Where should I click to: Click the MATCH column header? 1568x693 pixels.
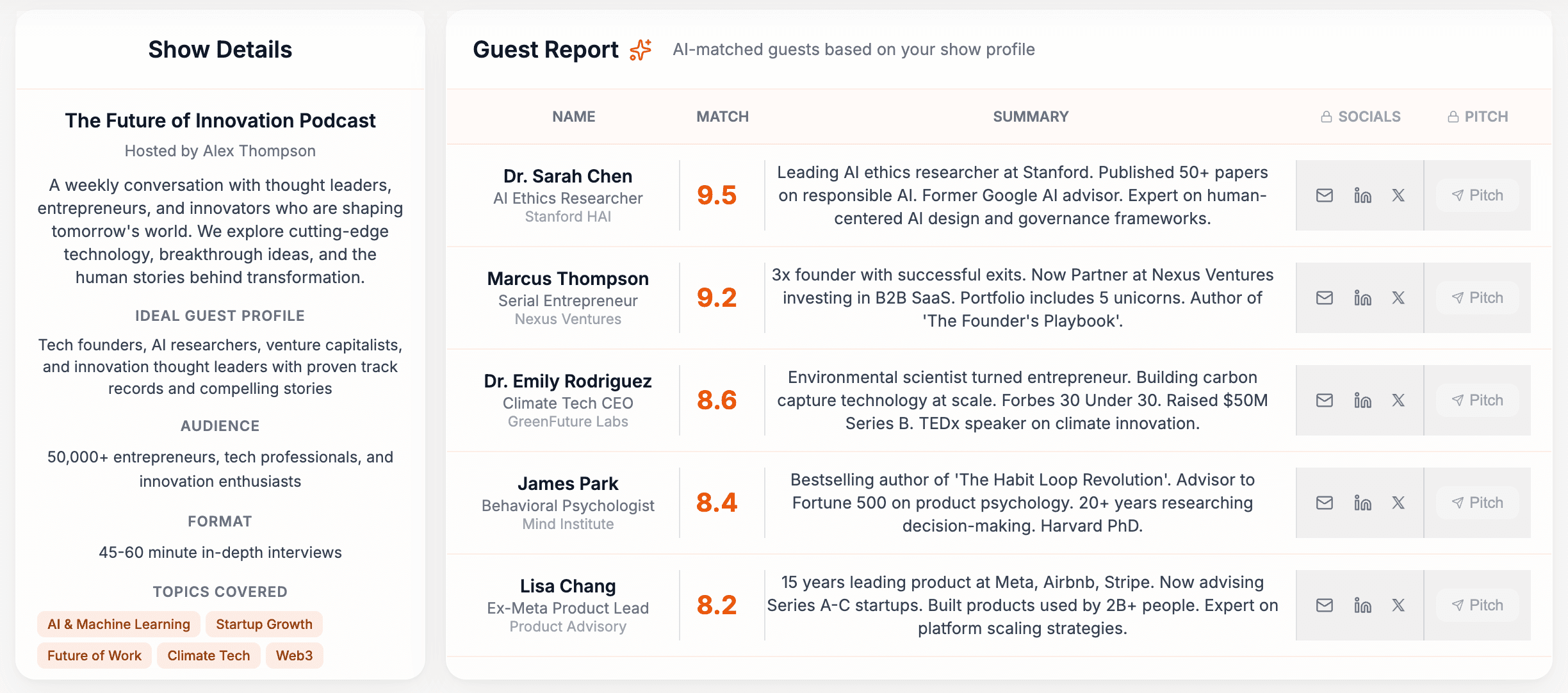pos(723,117)
